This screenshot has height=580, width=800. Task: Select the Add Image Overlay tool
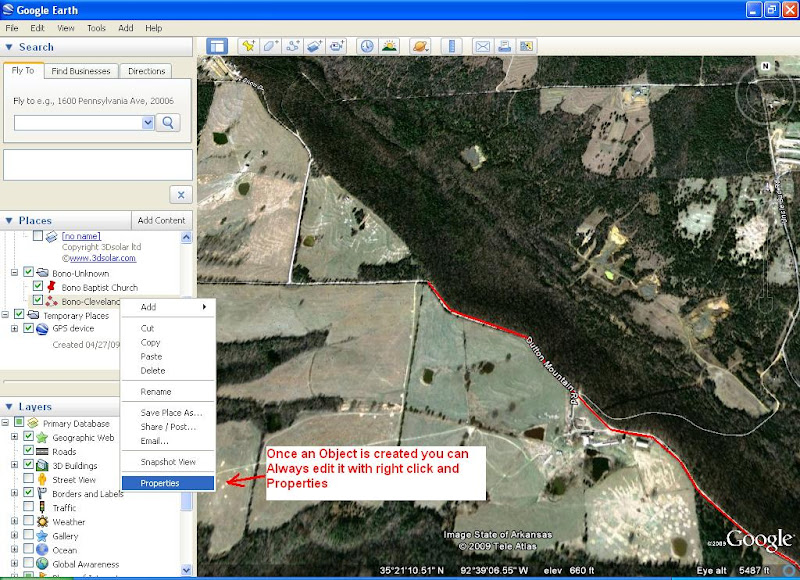[x=314, y=46]
